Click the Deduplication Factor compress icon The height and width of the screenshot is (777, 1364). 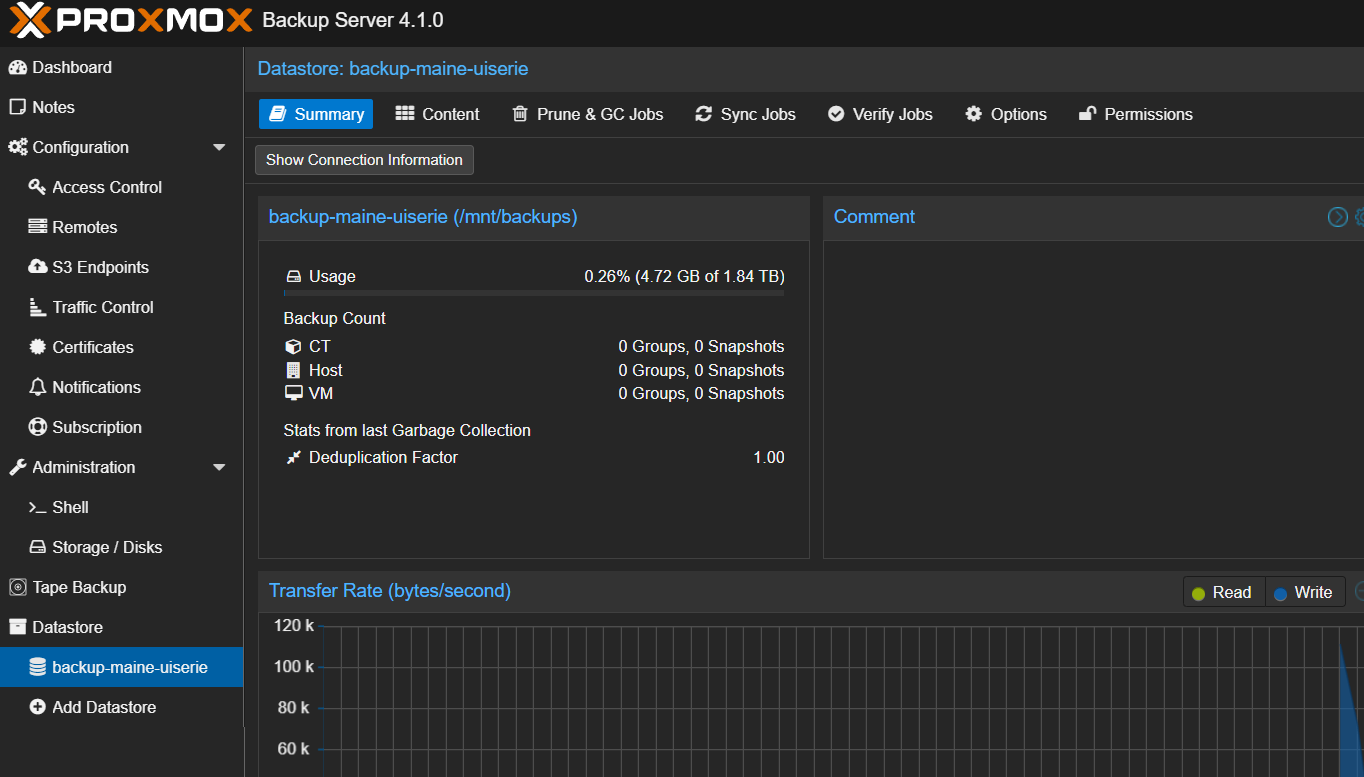coord(293,458)
